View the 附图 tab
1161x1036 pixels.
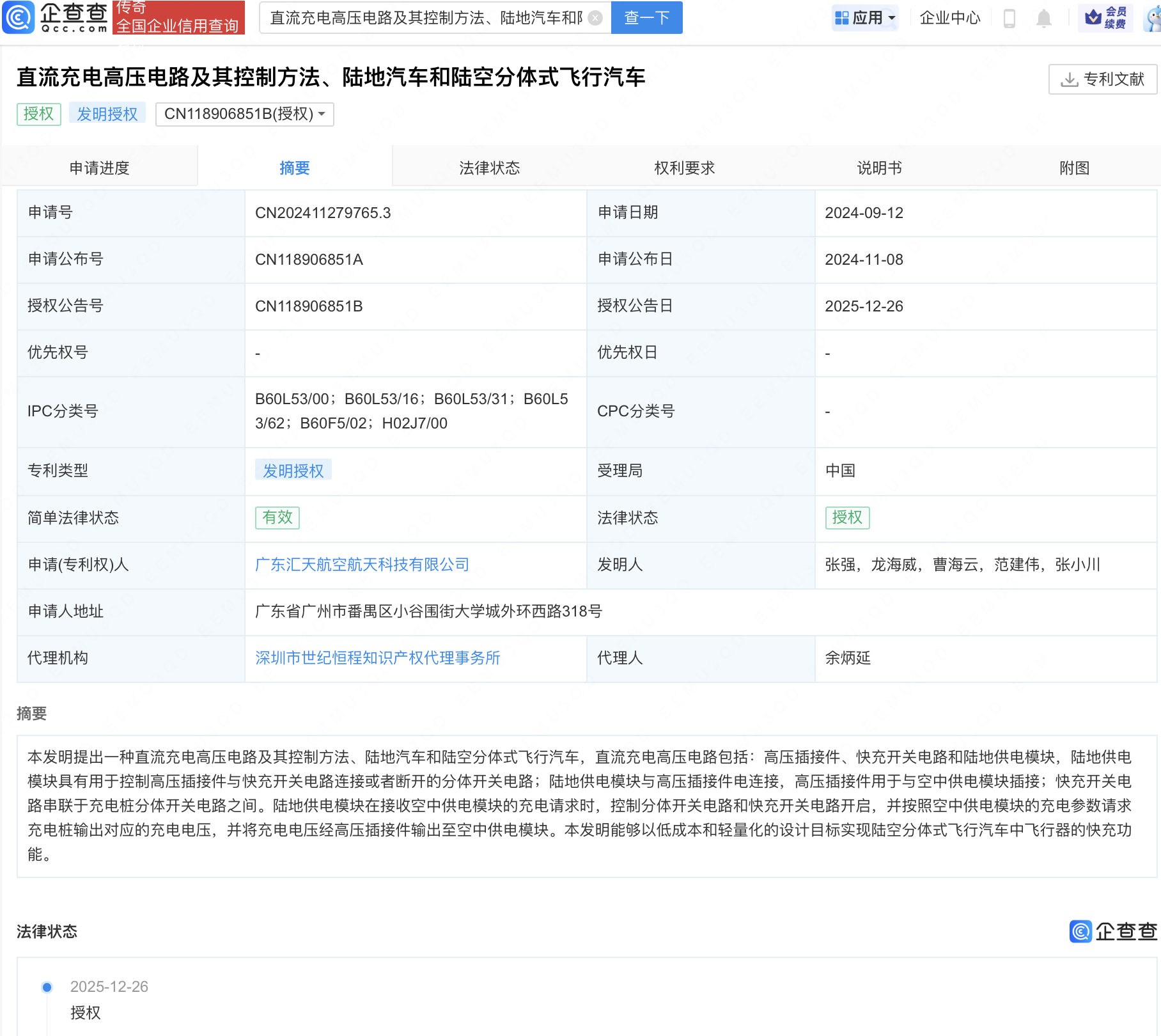pos(1074,168)
